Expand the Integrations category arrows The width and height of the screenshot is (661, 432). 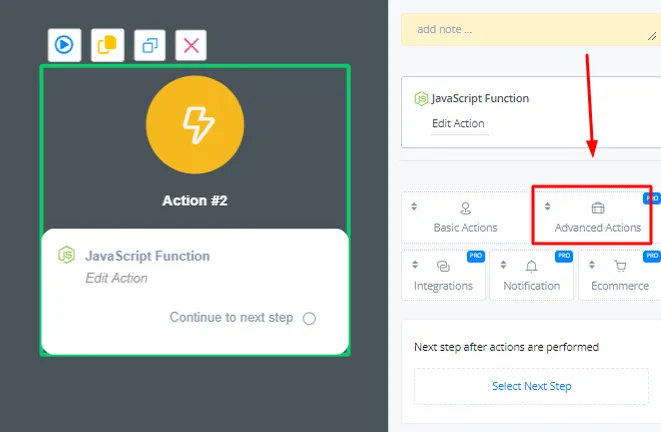click(415, 264)
